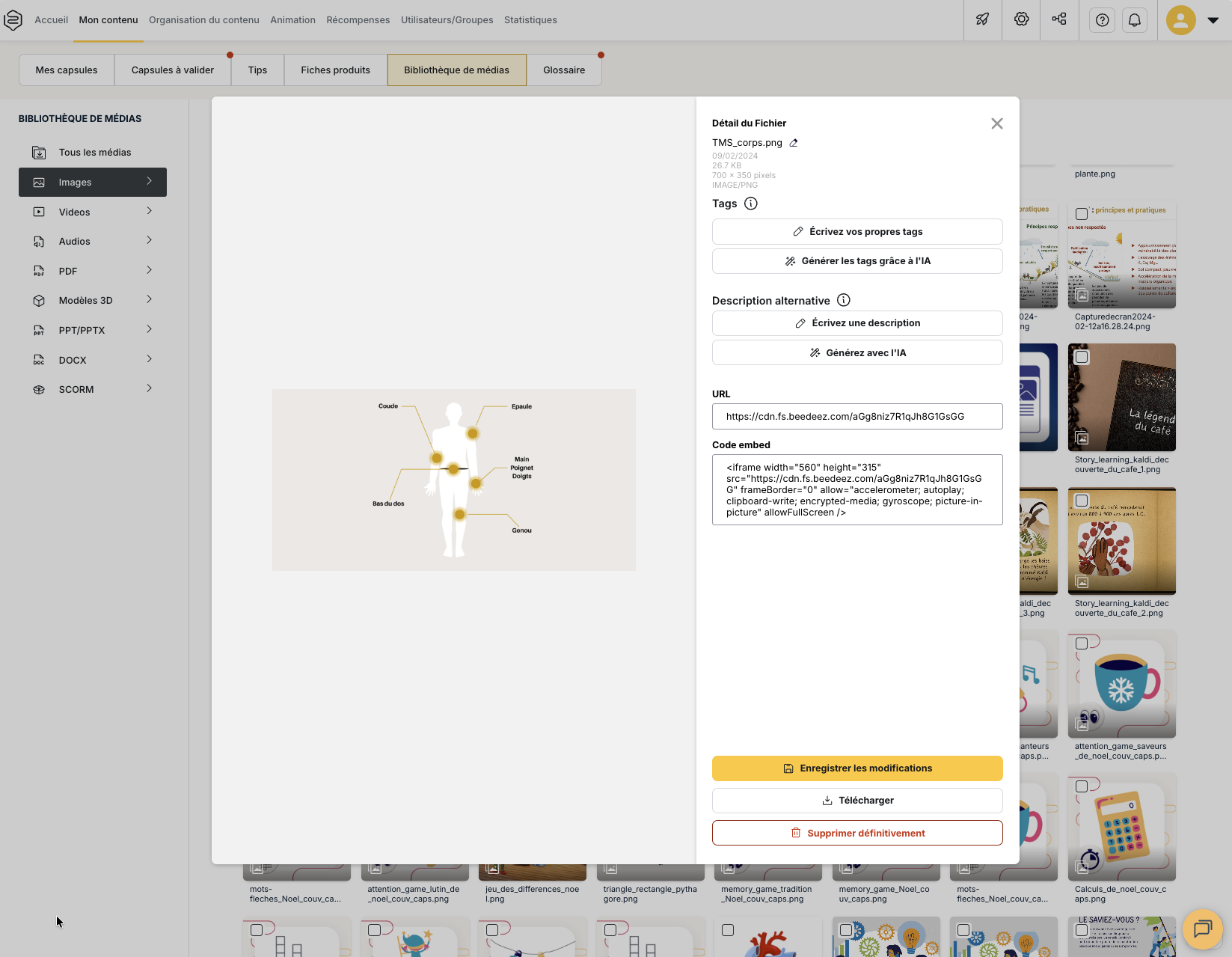Viewport: 1232px width, 957px height.
Task: Click the Télécharger button
Action: pos(857,801)
